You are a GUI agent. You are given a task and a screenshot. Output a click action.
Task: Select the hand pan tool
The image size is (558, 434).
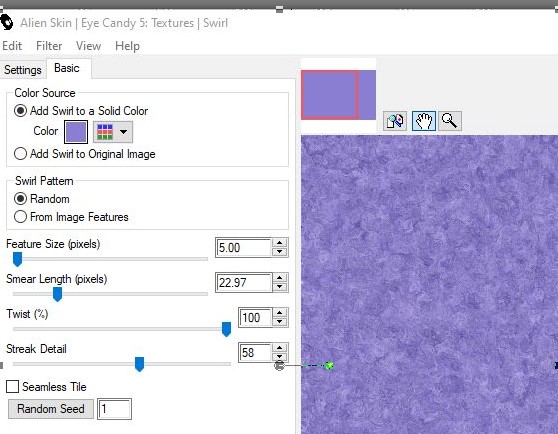pyautogui.click(x=423, y=121)
